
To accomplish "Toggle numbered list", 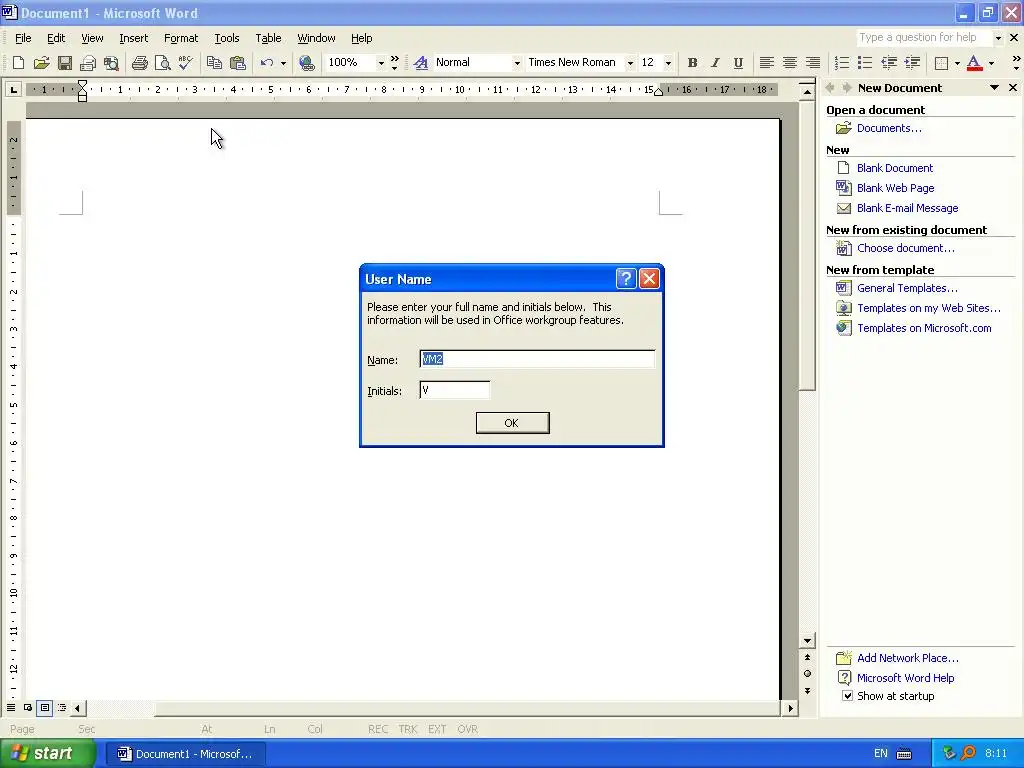I will [842, 63].
